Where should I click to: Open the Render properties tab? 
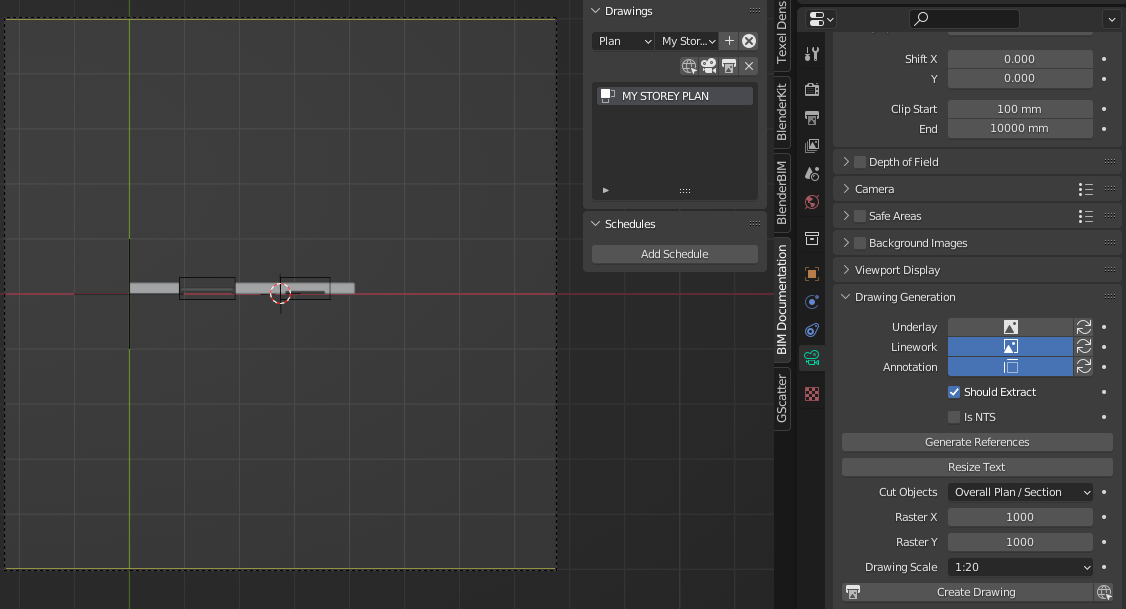pos(811,90)
